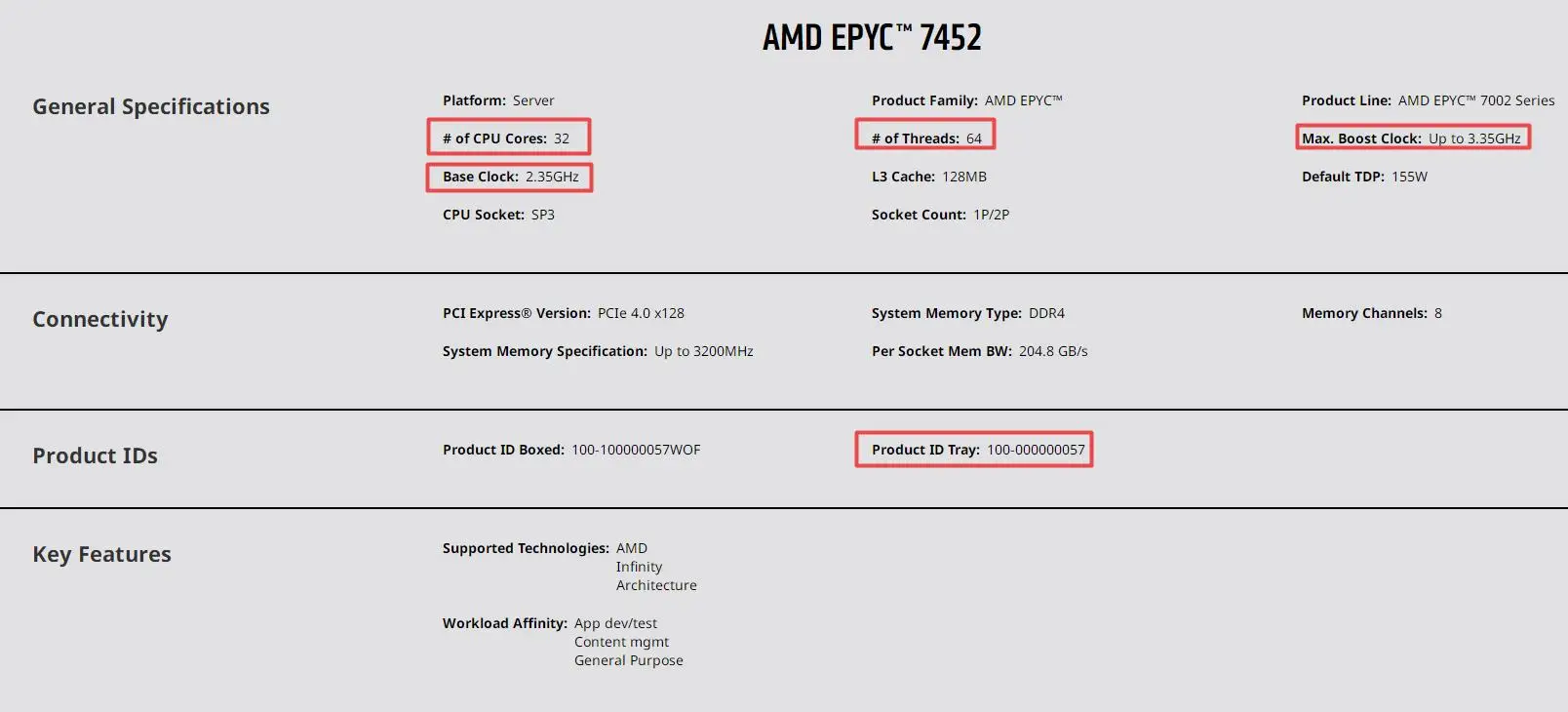Click the General Specifications section heading
This screenshot has width=1568, height=712.
(151, 106)
